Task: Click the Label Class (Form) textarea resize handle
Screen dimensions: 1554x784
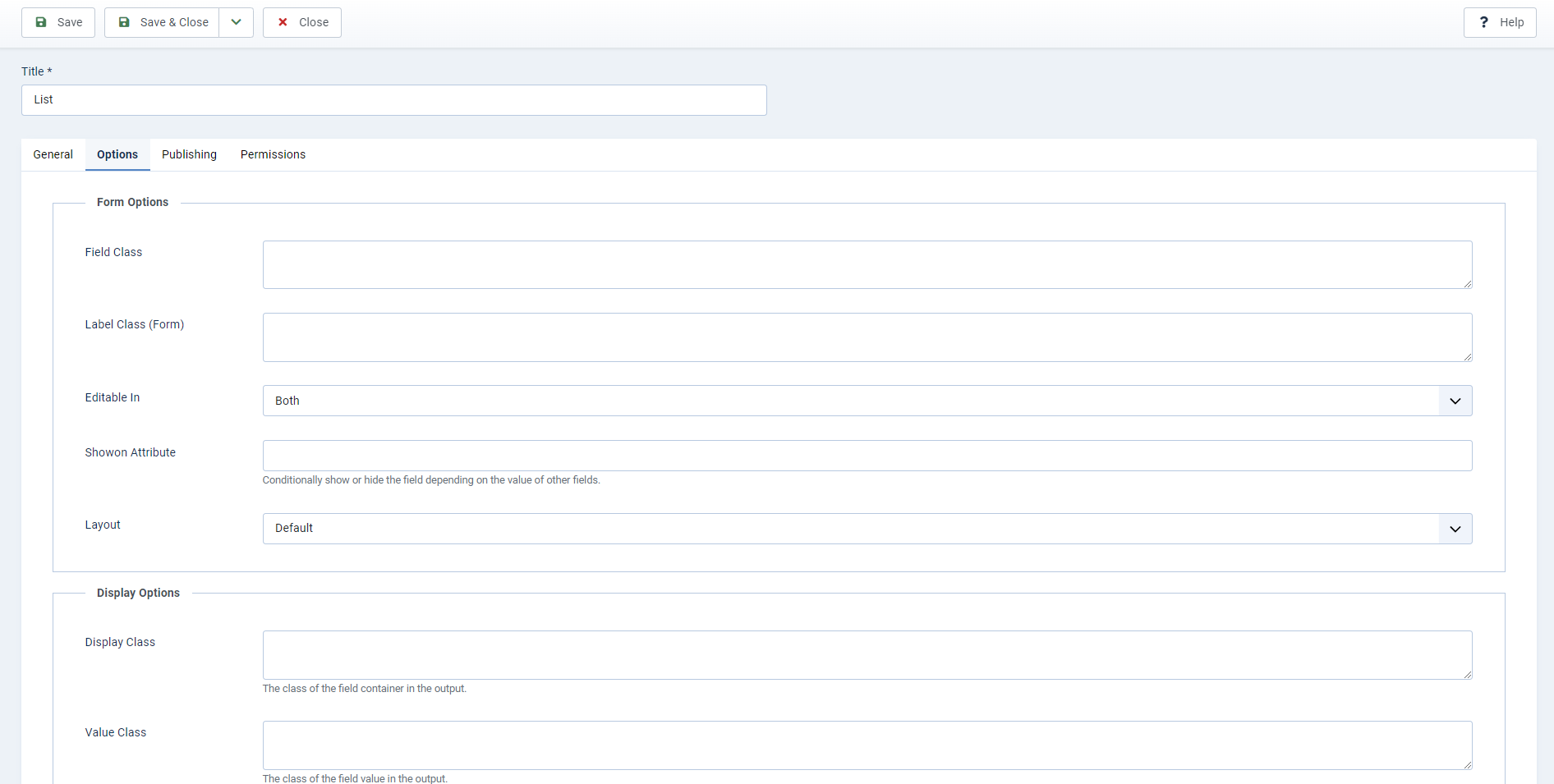Action: pyautogui.click(x=1467, y=356)
